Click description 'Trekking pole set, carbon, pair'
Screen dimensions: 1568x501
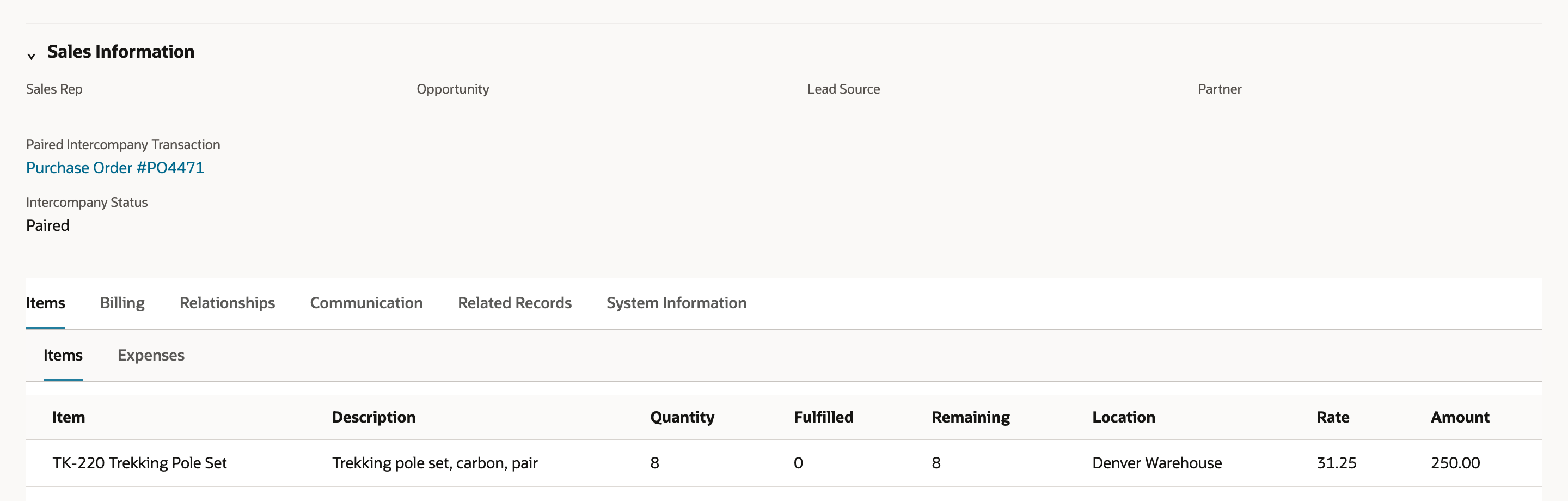click(434, 463)
